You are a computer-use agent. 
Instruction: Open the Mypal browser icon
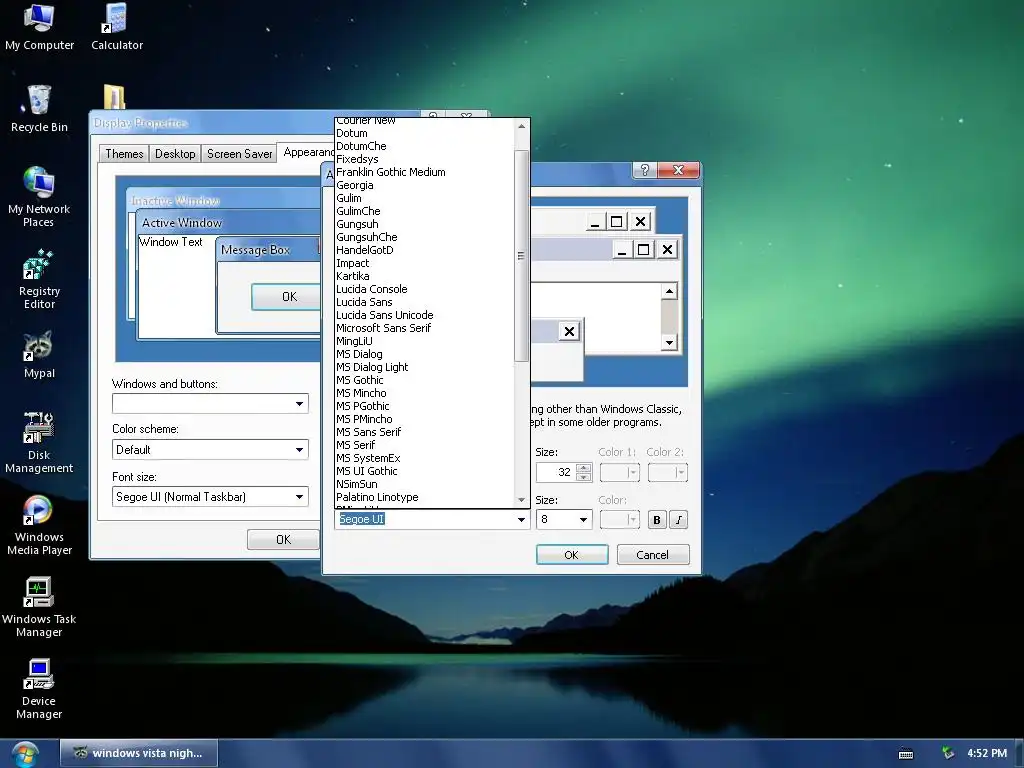[x=39, y=355]
